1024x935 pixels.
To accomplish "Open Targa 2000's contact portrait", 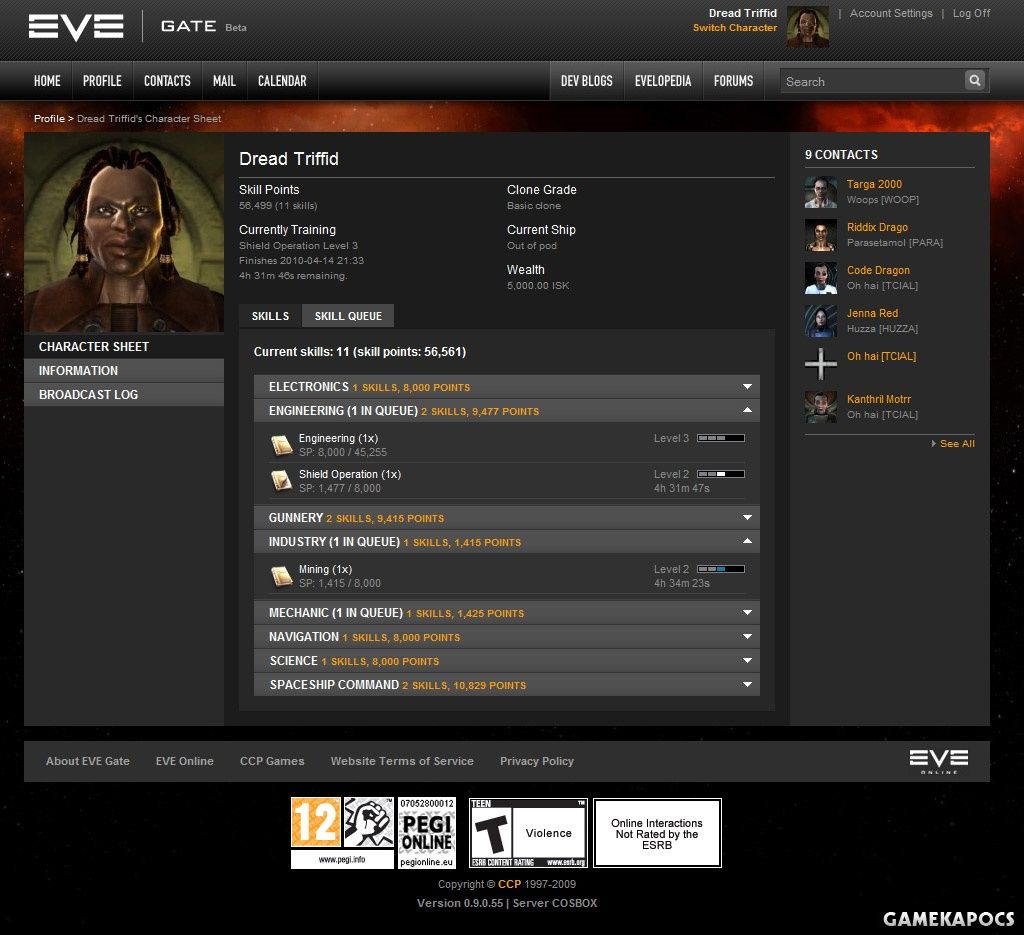I will coord(821,192).
